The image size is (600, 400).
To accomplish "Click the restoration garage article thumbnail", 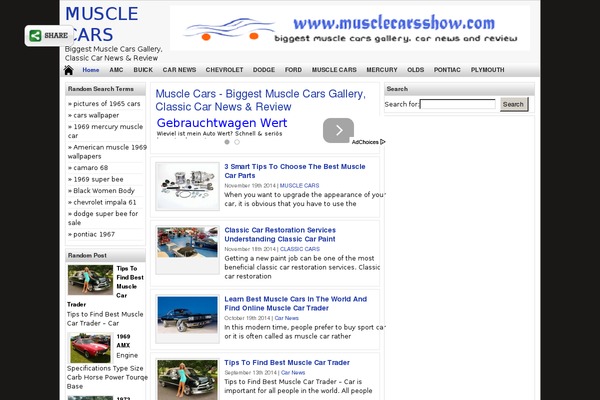I will coord(188,242).
